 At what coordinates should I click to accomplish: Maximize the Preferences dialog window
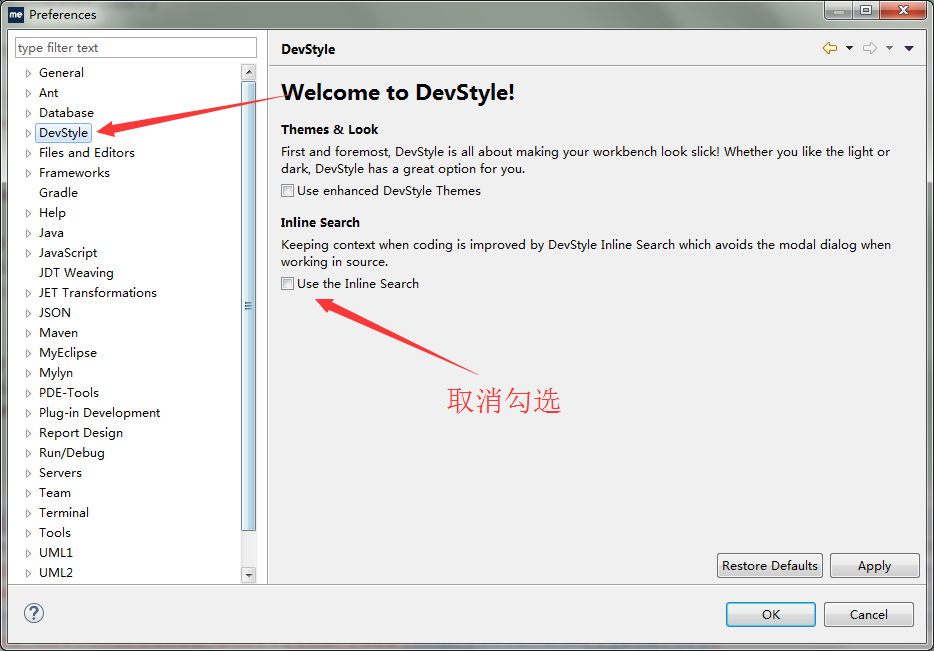(866, 10)
